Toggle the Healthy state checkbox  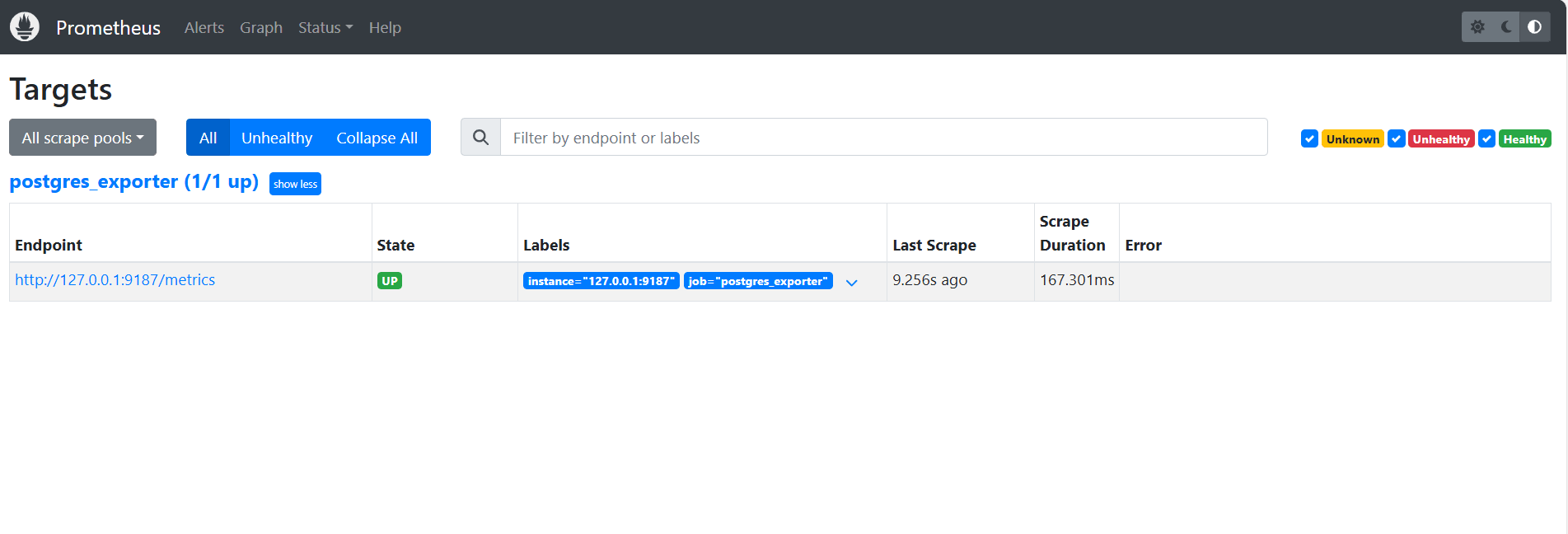(1486, 138)
